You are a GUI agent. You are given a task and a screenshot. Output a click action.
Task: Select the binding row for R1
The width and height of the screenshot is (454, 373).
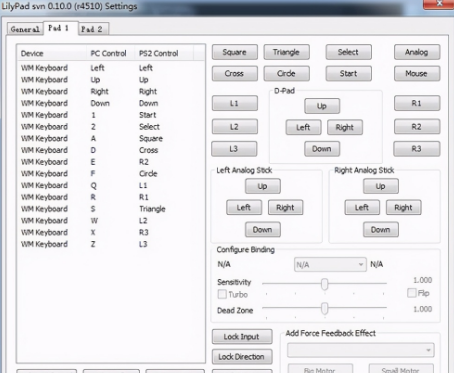click(111, 197)
